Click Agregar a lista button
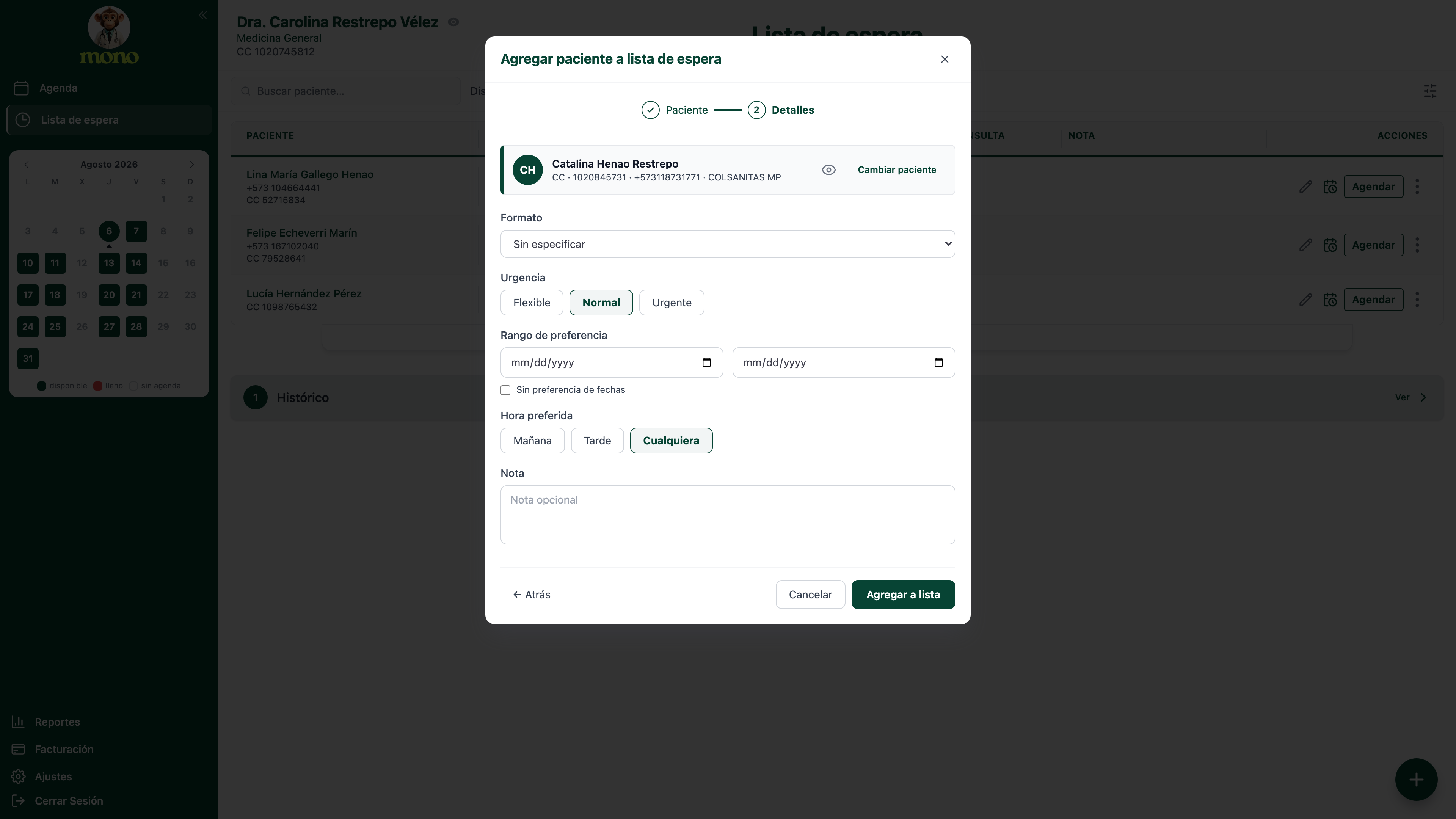Image resolution: width=1456 pixels, height=819 pixels. [903, 595]
